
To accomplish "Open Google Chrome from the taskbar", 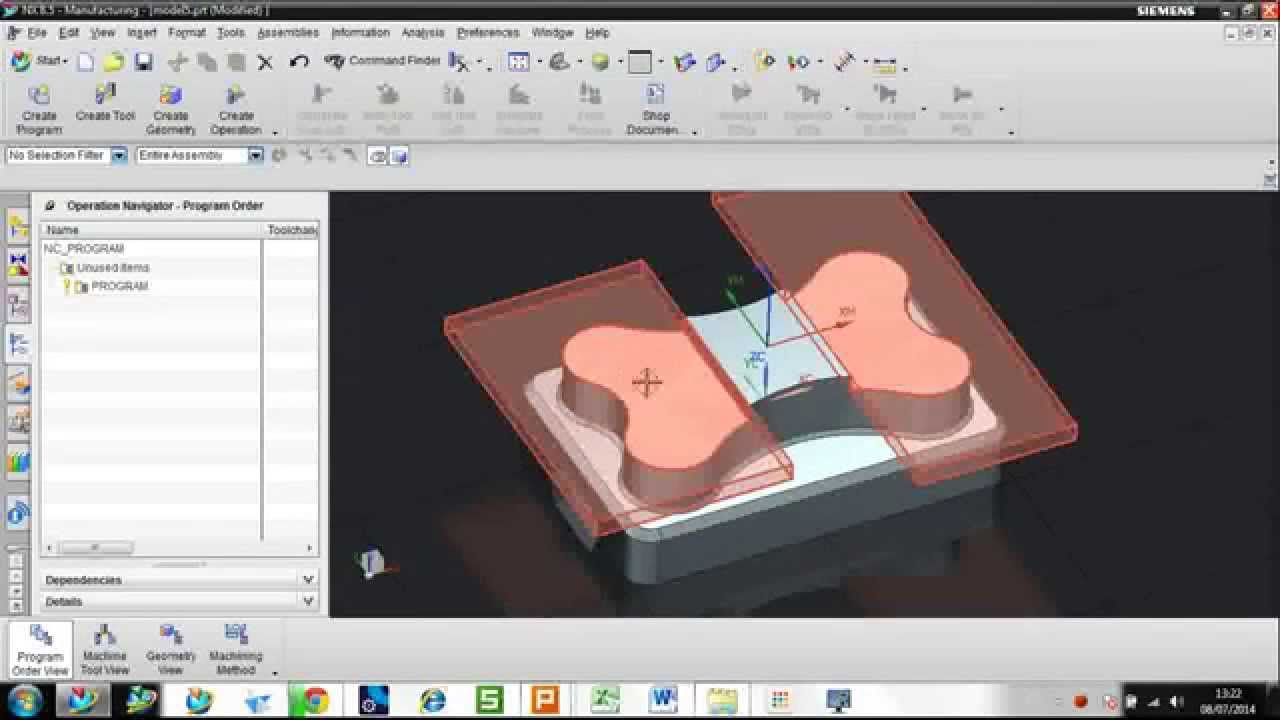I will [315, 700].
